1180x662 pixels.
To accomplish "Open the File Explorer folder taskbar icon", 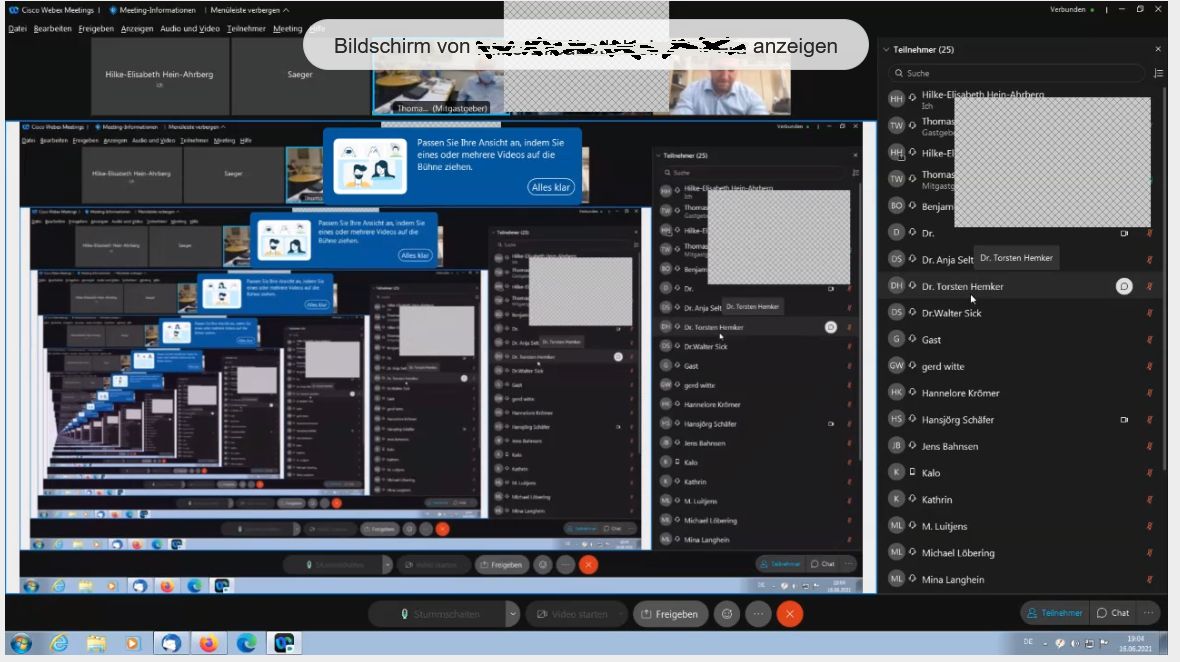I will pyautogui.click(x=96, y=643).
